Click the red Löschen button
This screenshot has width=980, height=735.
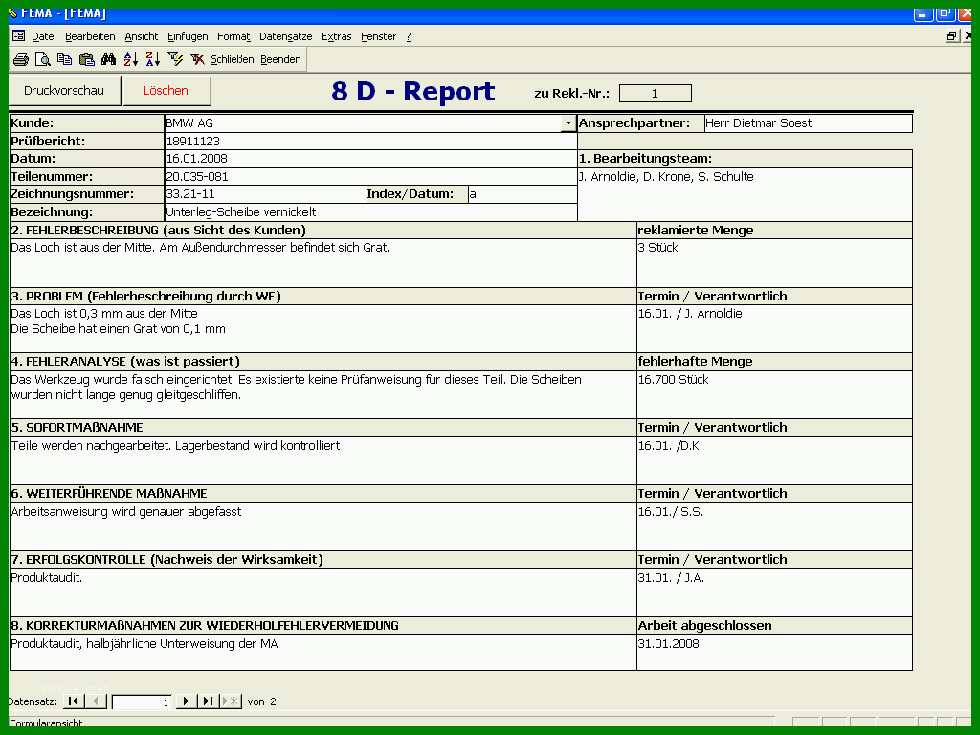click(166, 91)
